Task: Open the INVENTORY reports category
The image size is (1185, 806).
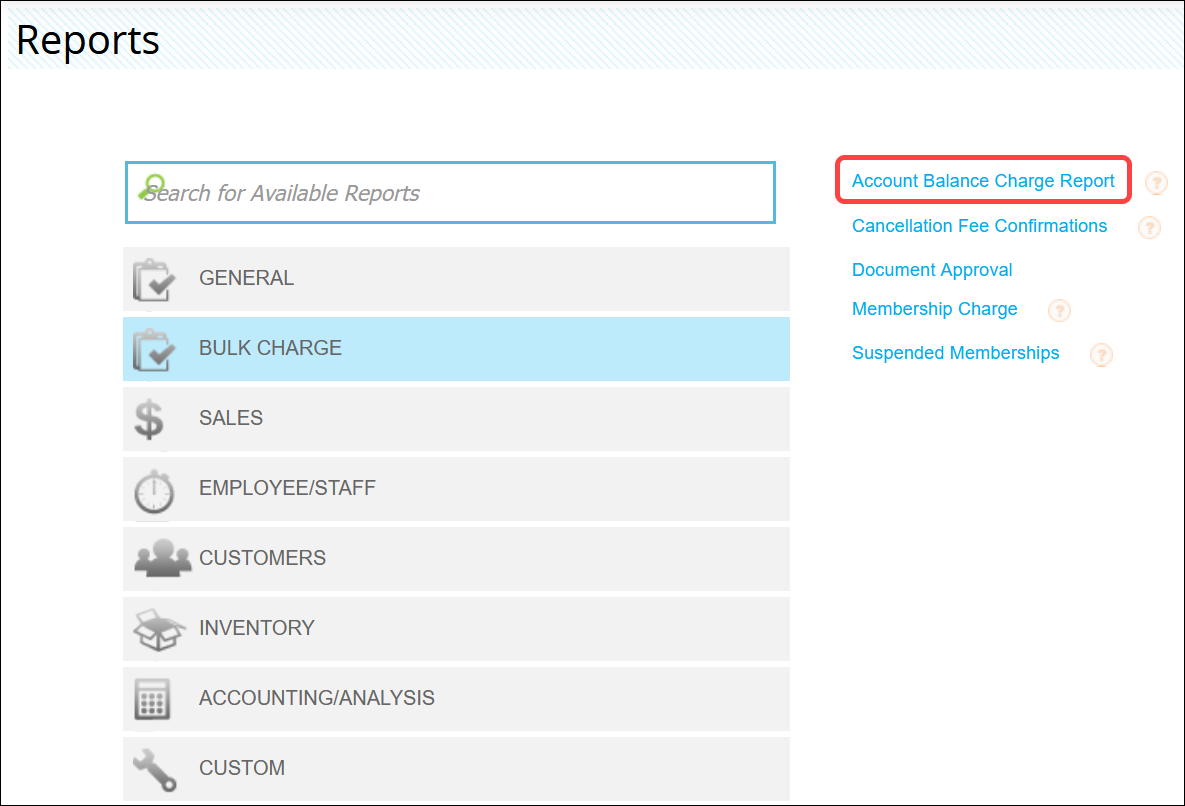Action: tap(456, 629)
